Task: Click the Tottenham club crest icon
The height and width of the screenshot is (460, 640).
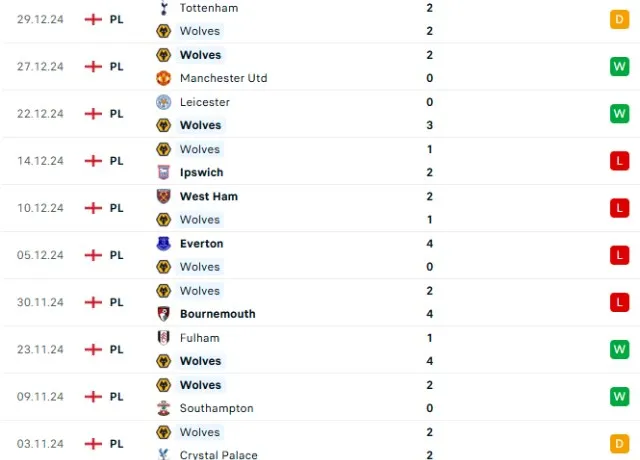Action: [163, 8]
